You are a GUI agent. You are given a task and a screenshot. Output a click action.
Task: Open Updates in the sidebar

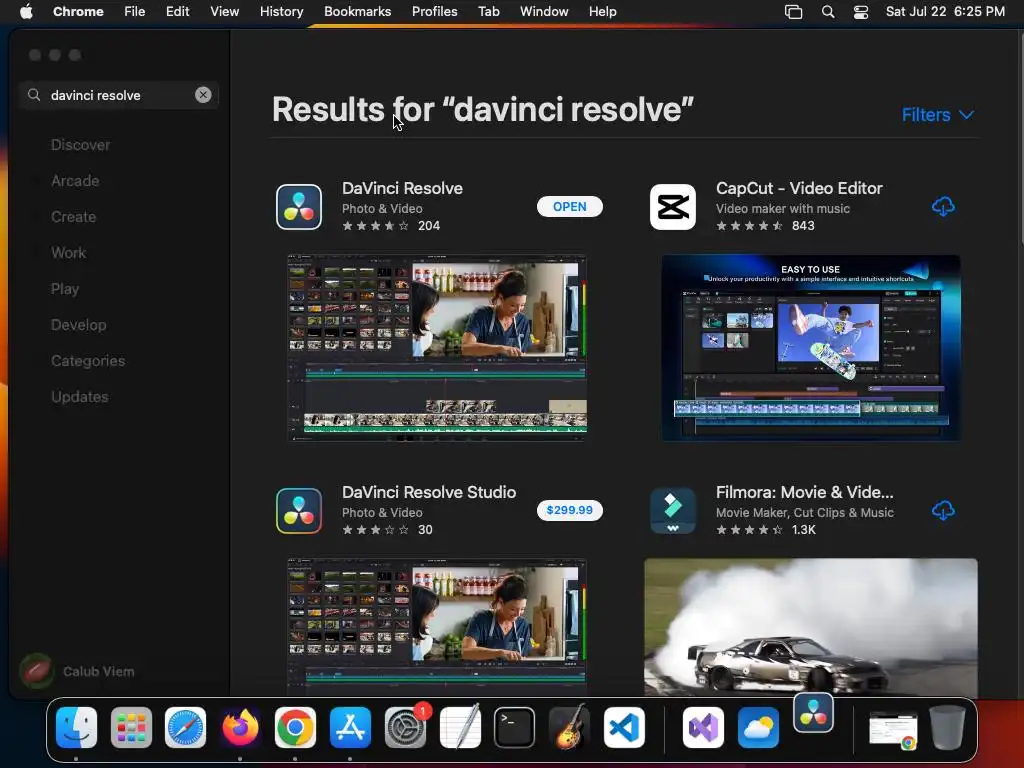[x=80, y=396]
